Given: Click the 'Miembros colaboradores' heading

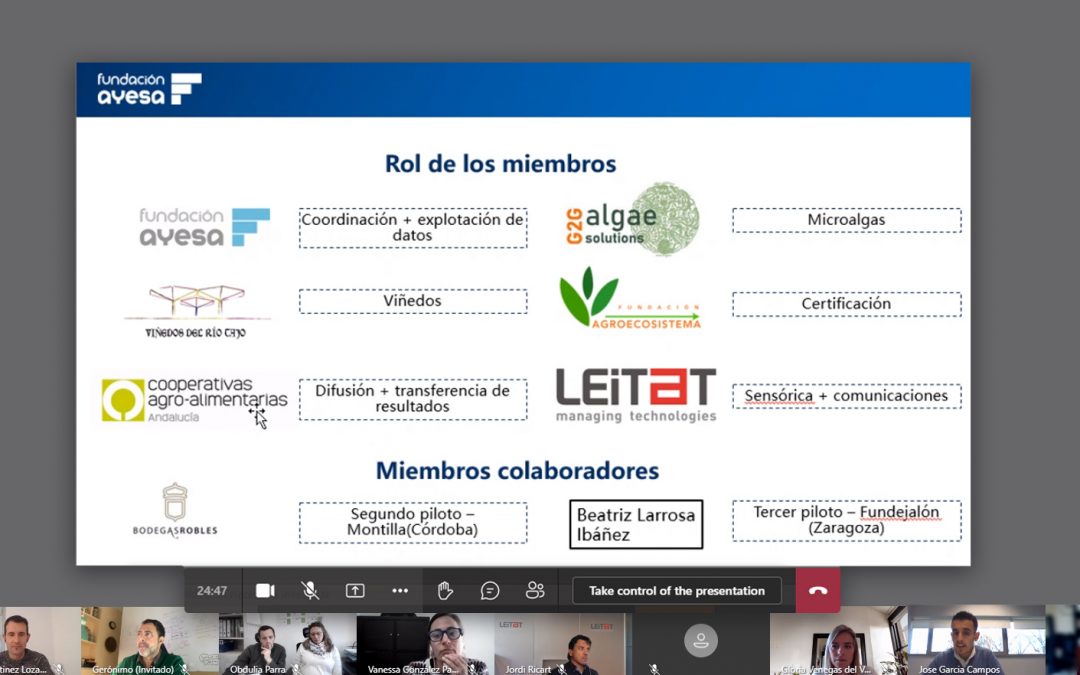Looking at the screenshot, I should pos(517,471).
